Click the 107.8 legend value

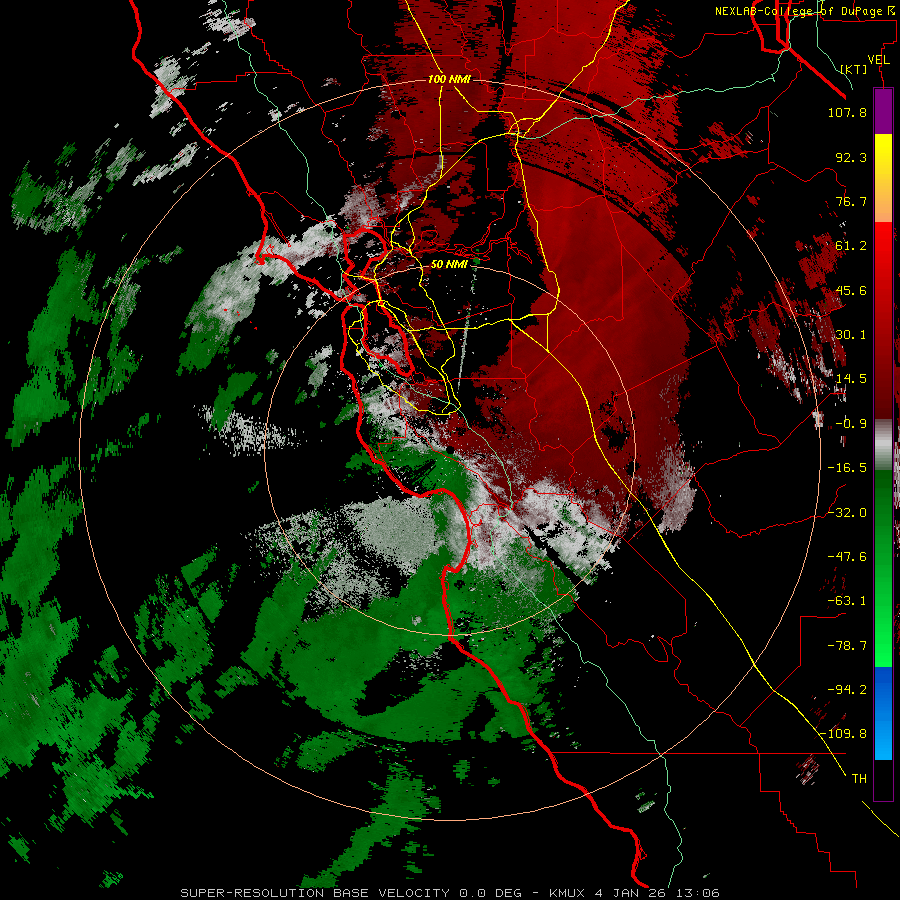pos(847,112)
